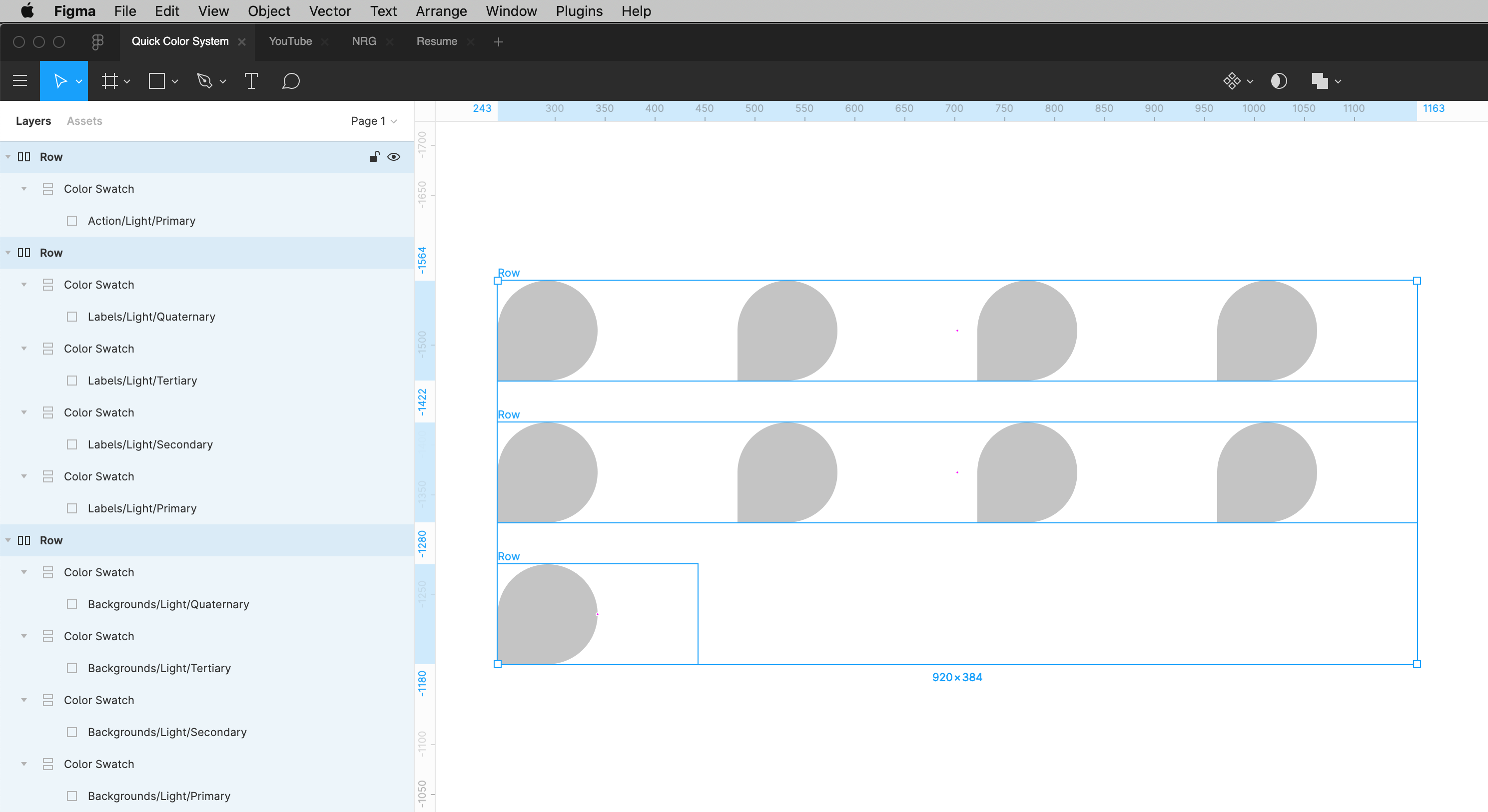This screenshot has width=1488, height=812.
Task: Open the Boolean operations dropdown arrow
Action: pyautogui.click(x=1338, y=81)
